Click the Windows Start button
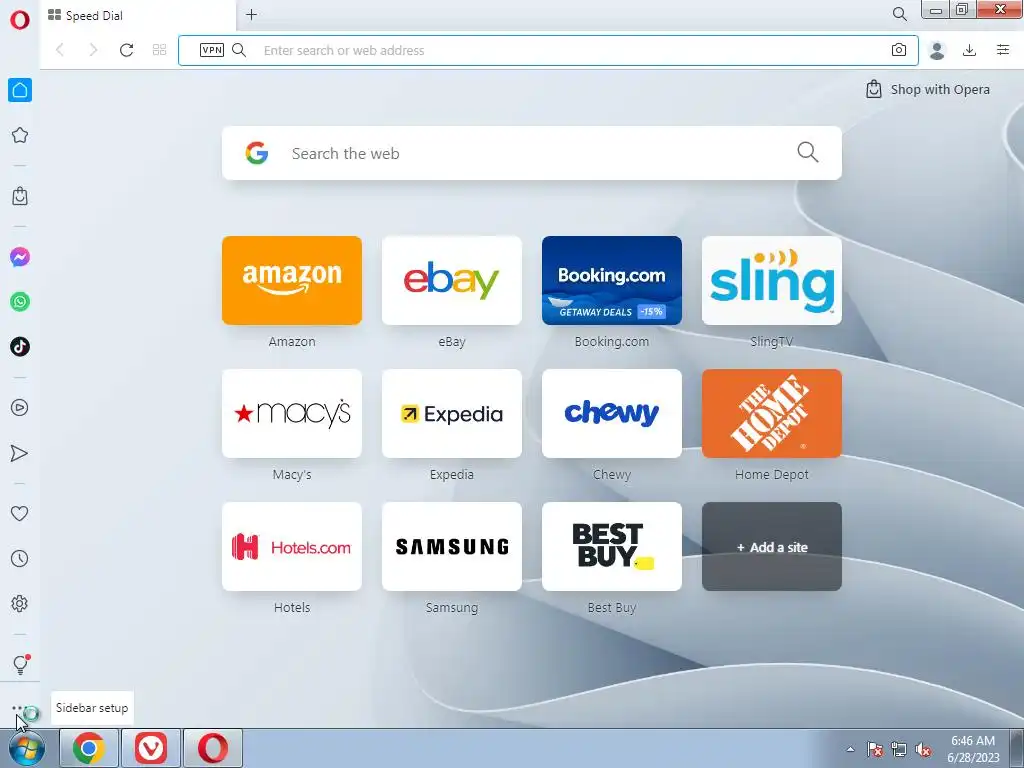The height and width of the screenshot is (768, 1024). 27,748
